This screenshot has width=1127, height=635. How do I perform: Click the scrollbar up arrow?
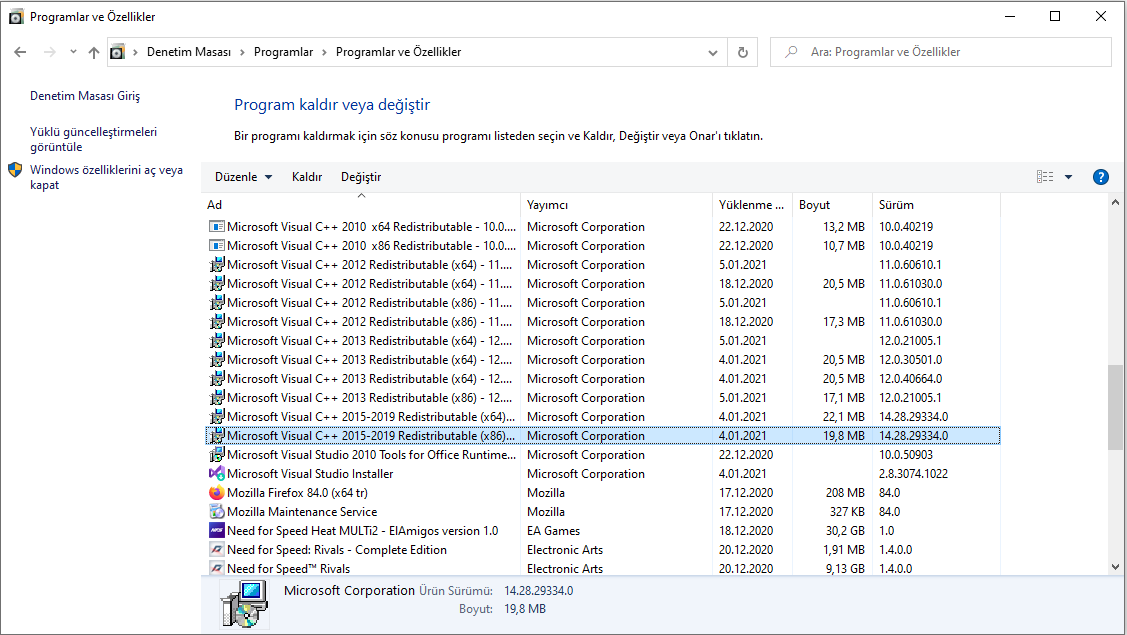1115,203
